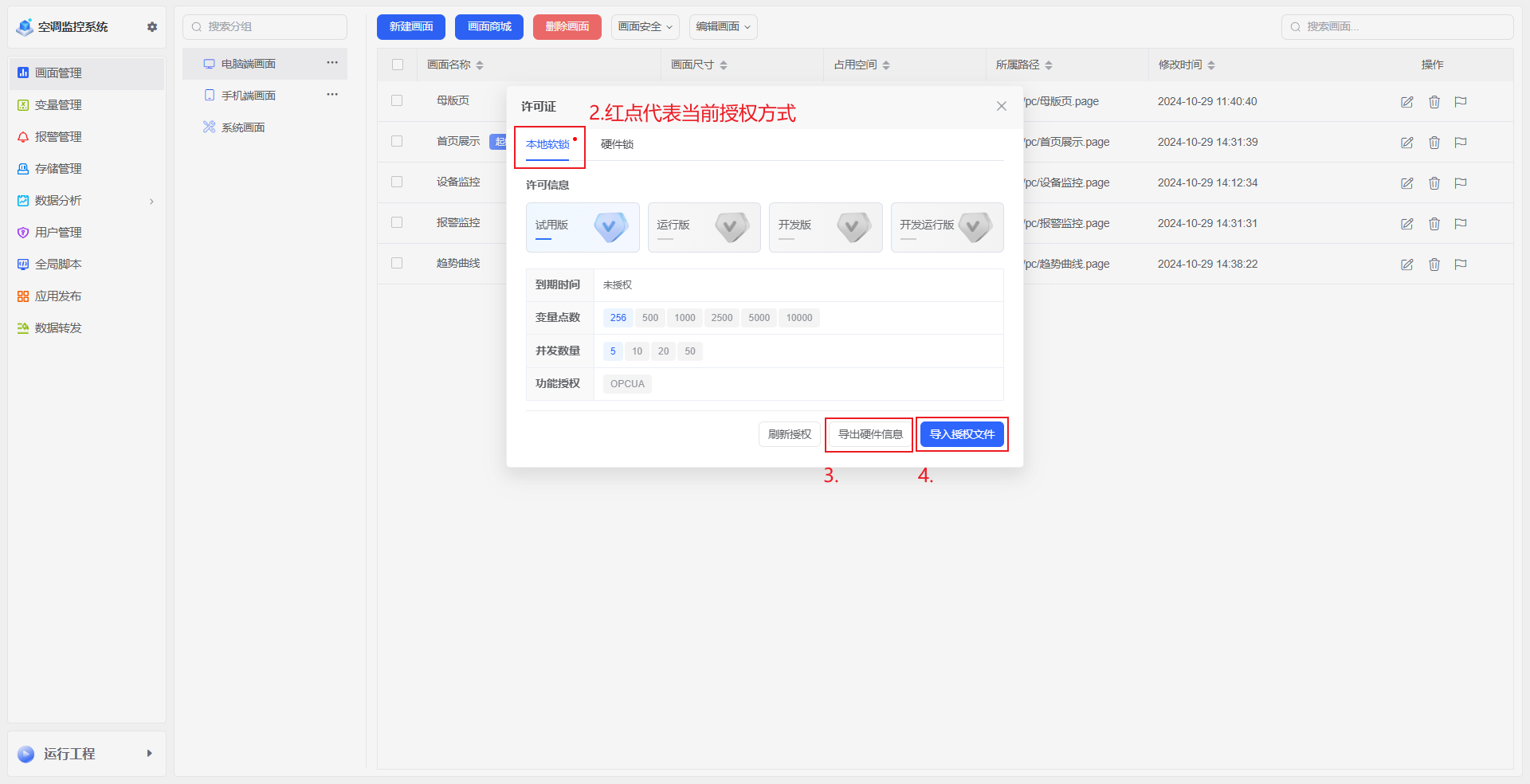The height and width of the screenshot is (784, 1530).
Task: Click flag icon for 设备监控 row
Action: pyautogui.click(x=1460, y=183)
